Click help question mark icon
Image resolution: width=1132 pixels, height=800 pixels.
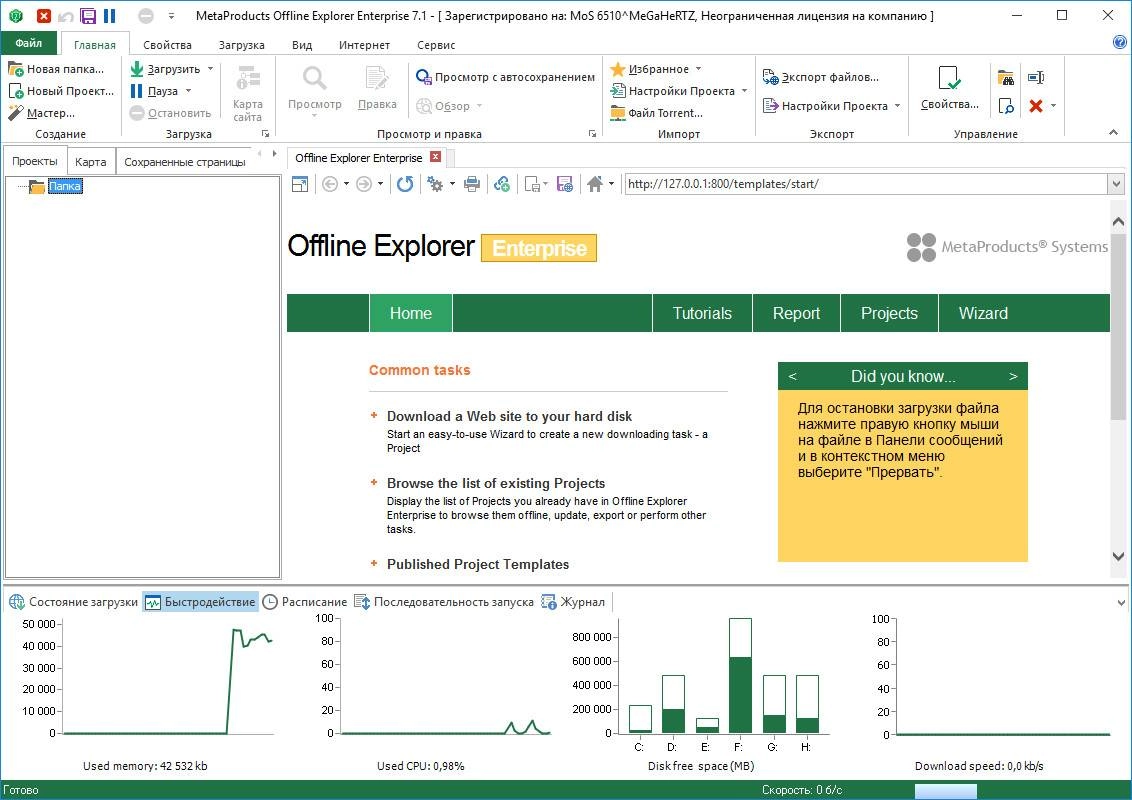click(1120, 43)
